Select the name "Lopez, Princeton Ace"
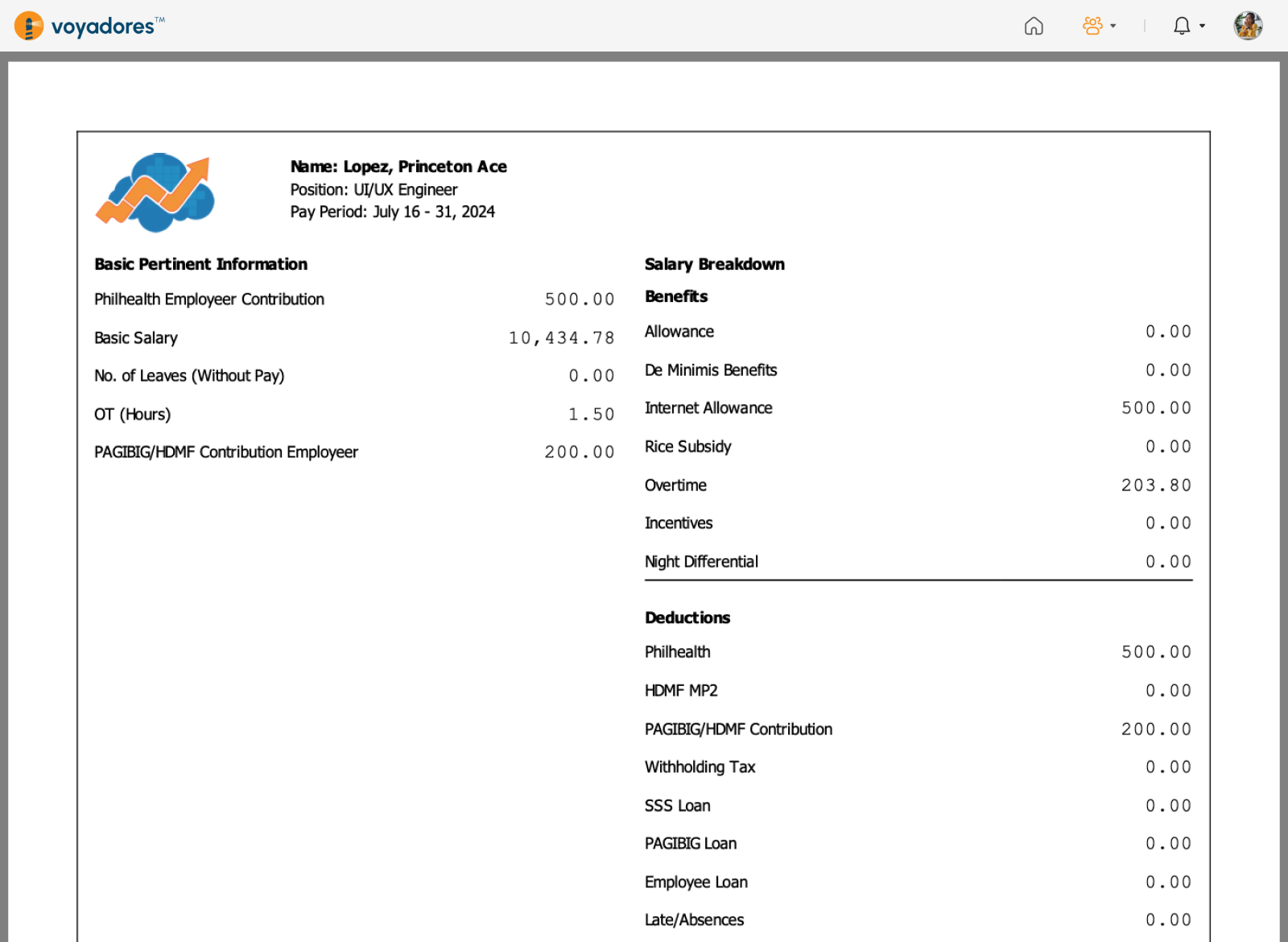The image size is (1288, 942). pos(425,167)
